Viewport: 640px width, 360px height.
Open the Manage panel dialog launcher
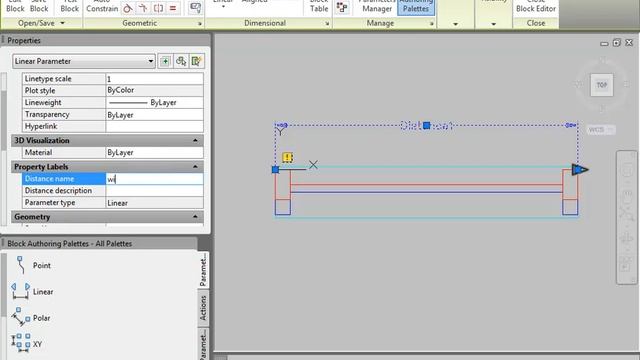pyautogui.click(x=431, y=24)
